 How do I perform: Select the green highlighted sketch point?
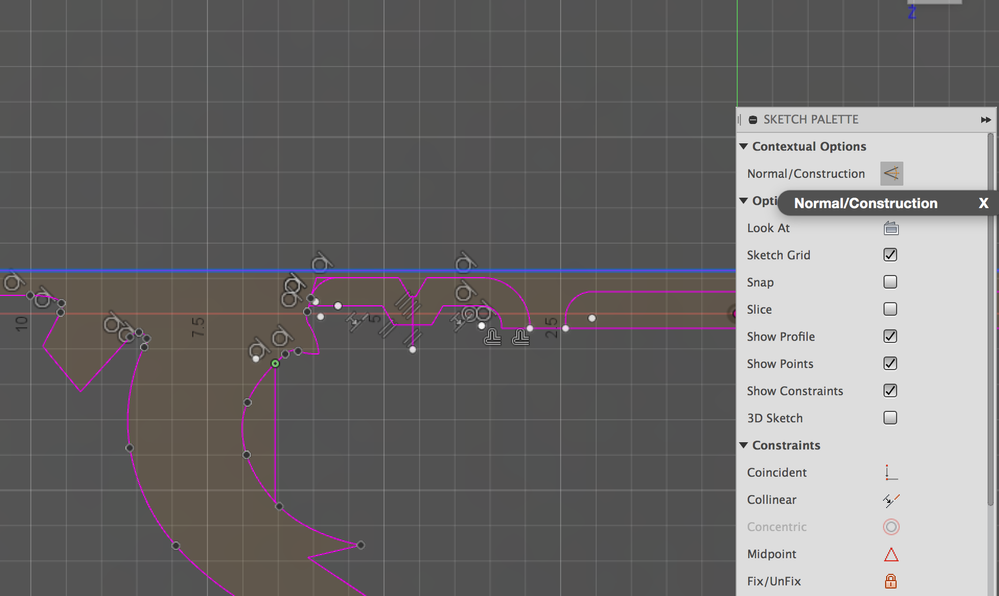[275, 363]
